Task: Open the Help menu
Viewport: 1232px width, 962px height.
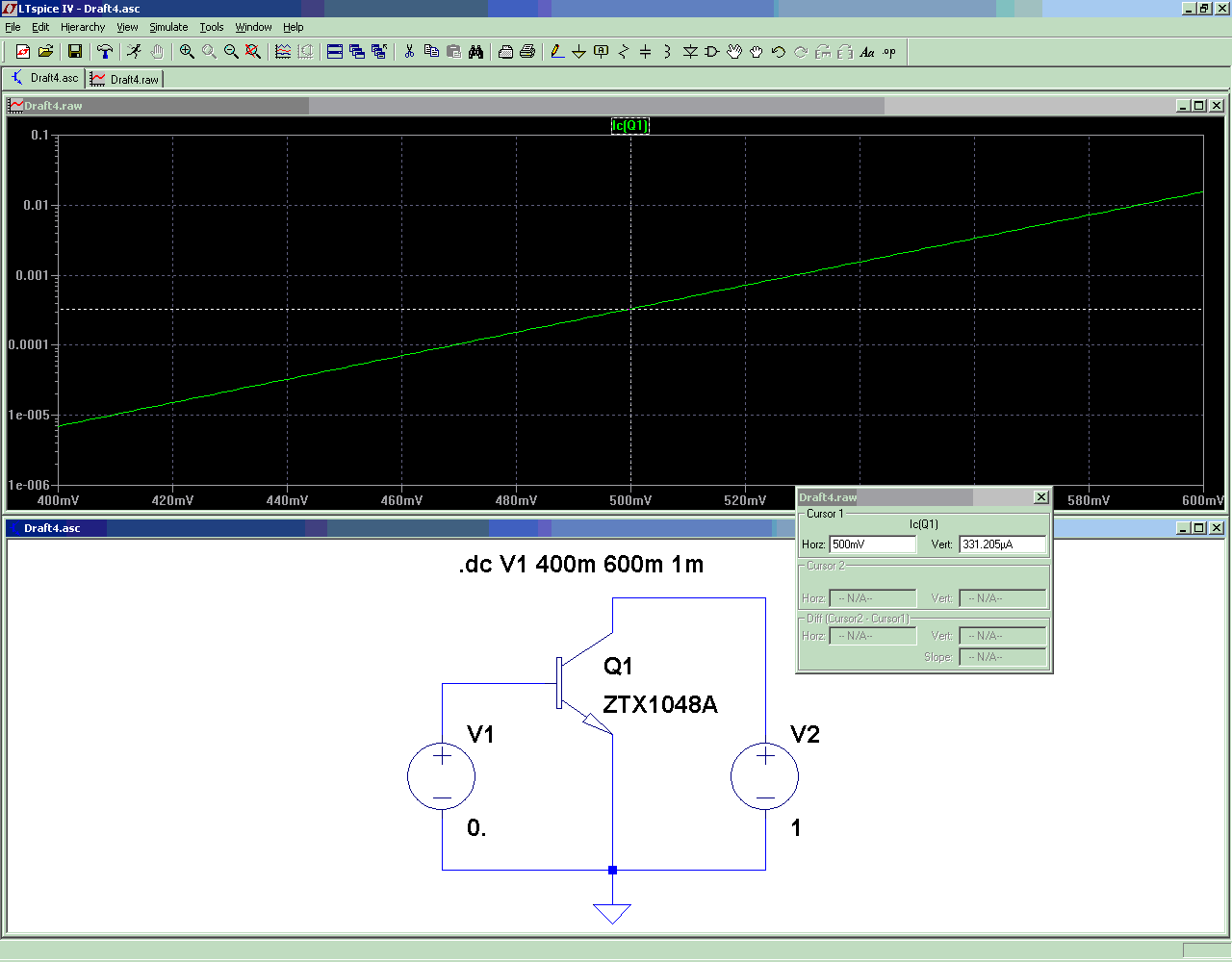Action: click(294, 27)
